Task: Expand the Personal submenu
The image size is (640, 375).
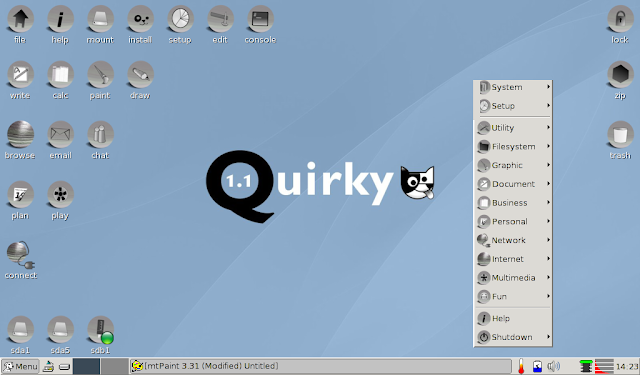Action: [513, 222]
